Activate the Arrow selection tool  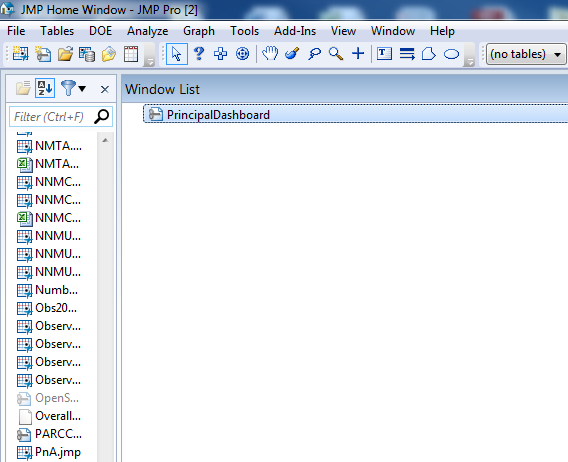(177, 54)
